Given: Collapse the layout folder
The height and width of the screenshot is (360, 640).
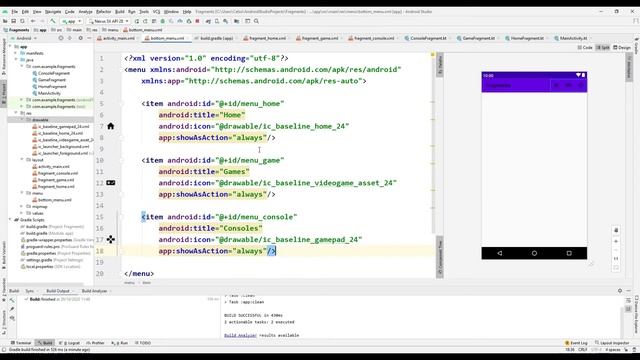Looking at the screenshot, I should pos(22,160).
